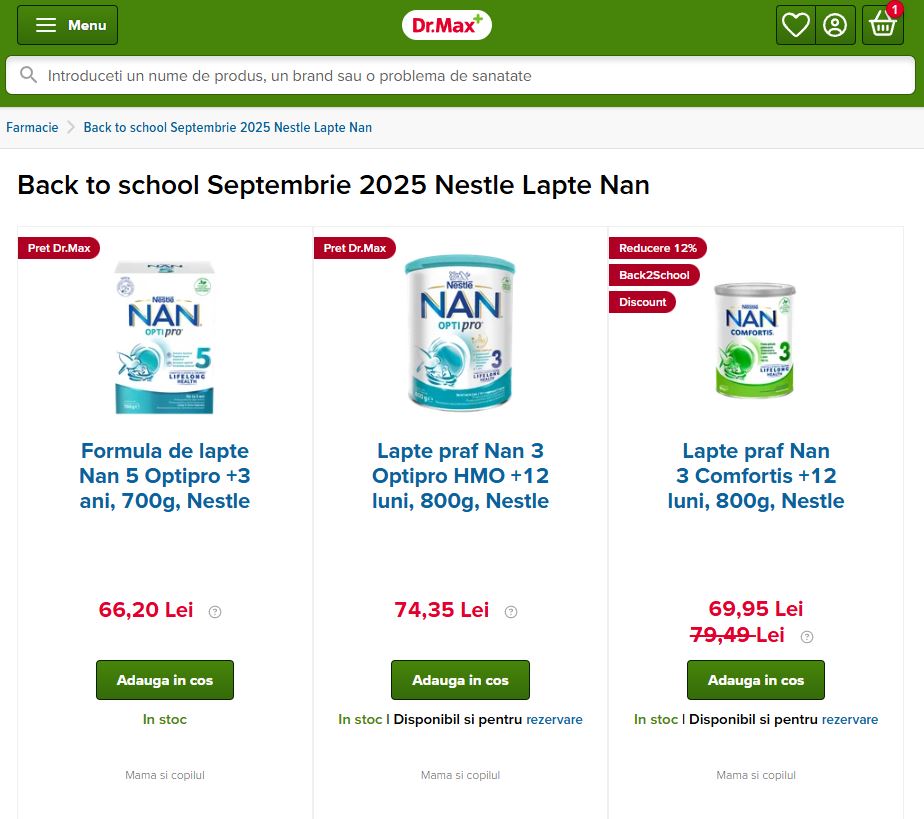Open Lapte praf Nan 3 Optipro title
924x819 pixels.
pos(460,475)
